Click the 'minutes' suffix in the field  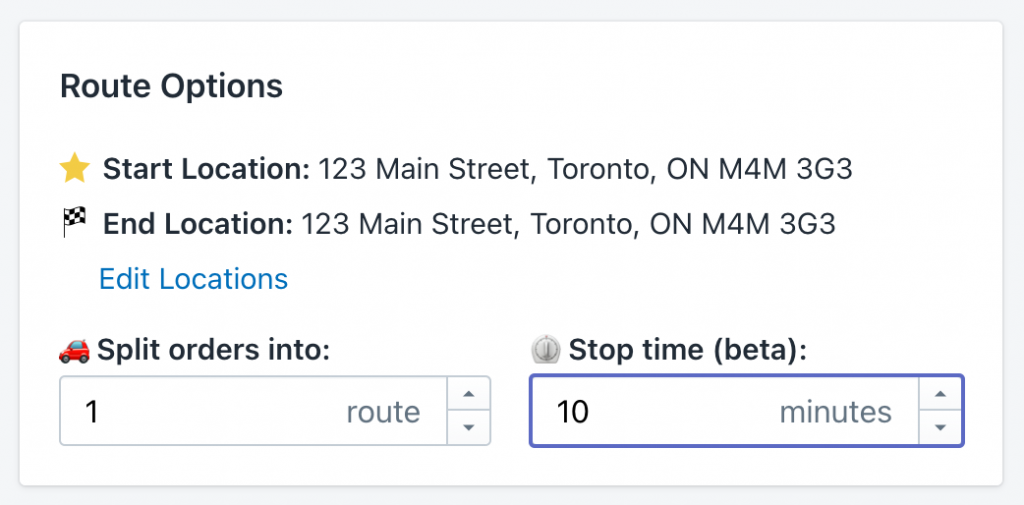(x=835, y=411)
